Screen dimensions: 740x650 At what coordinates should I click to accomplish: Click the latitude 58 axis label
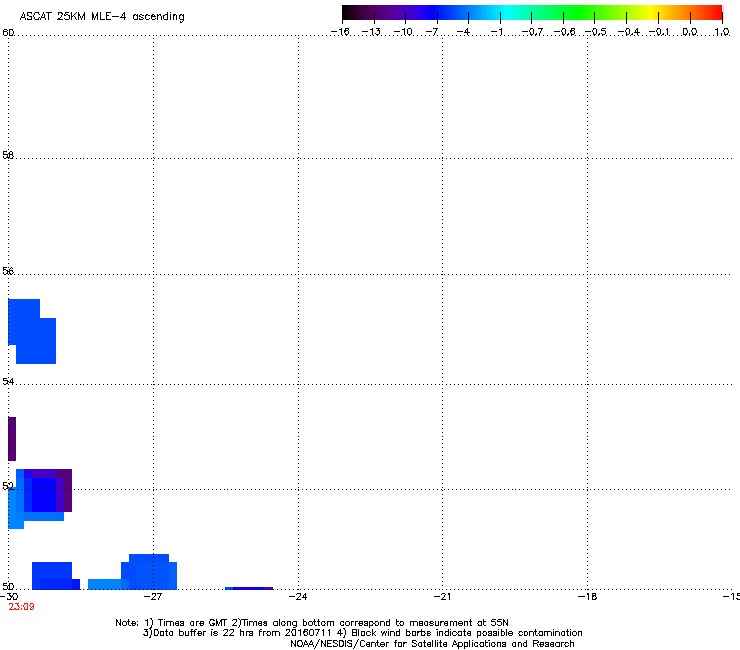8,155
